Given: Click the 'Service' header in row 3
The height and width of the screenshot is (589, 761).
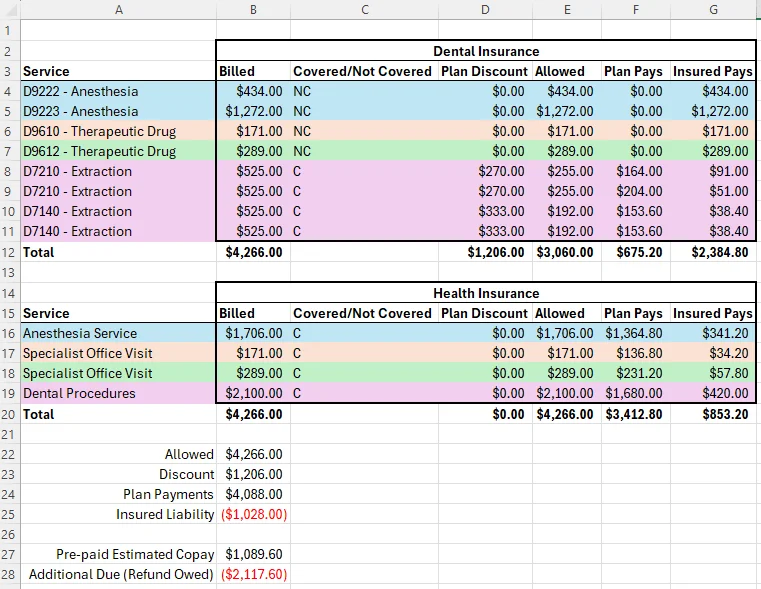Looking at the screenshot, I should tap(118, 71).
